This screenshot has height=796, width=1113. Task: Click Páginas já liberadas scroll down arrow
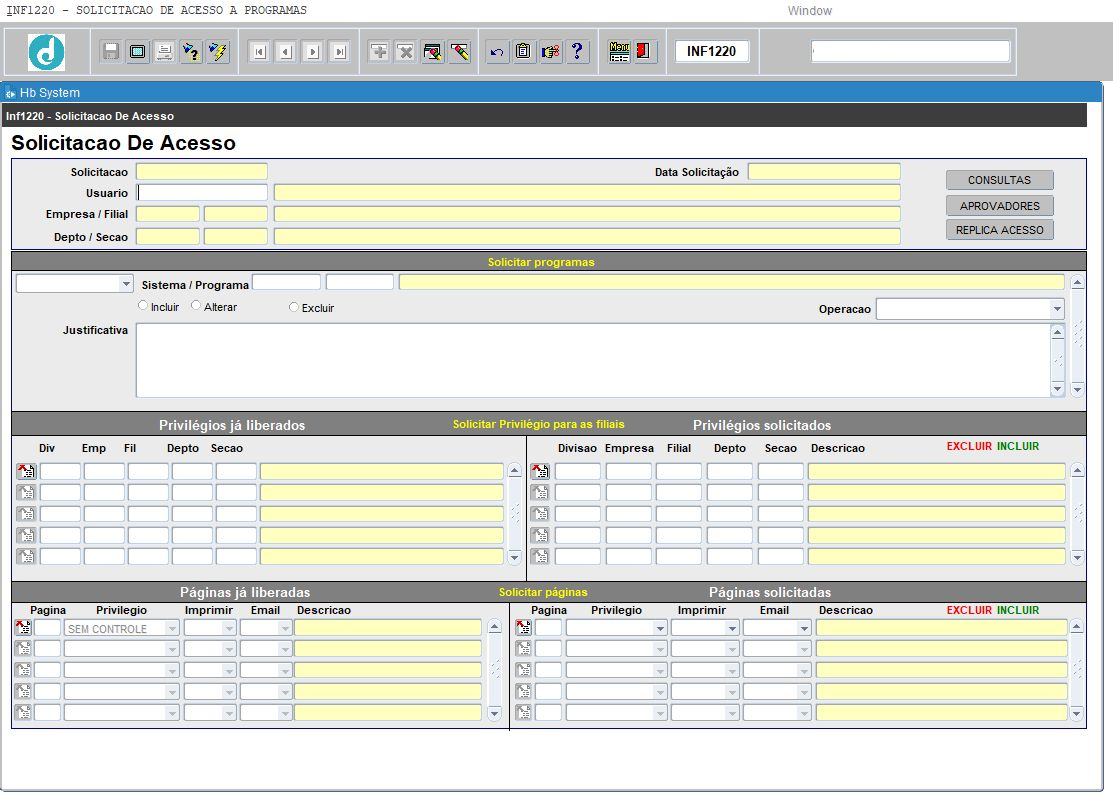coord(495,713)
